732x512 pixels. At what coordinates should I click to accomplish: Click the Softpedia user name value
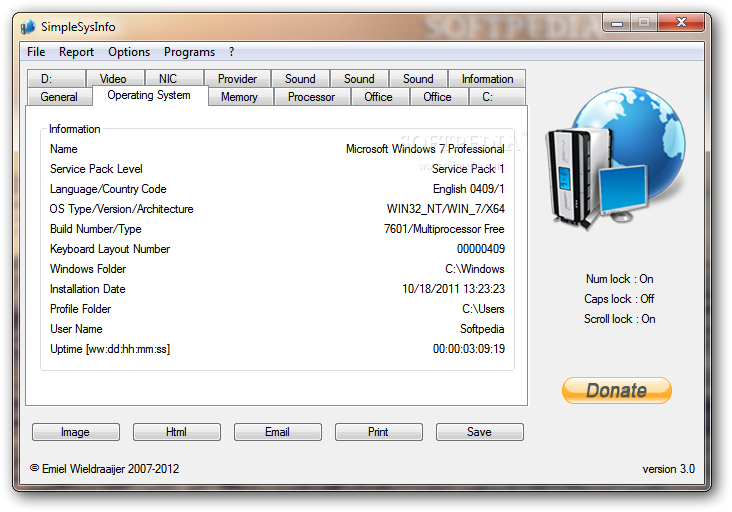[482, 329]
